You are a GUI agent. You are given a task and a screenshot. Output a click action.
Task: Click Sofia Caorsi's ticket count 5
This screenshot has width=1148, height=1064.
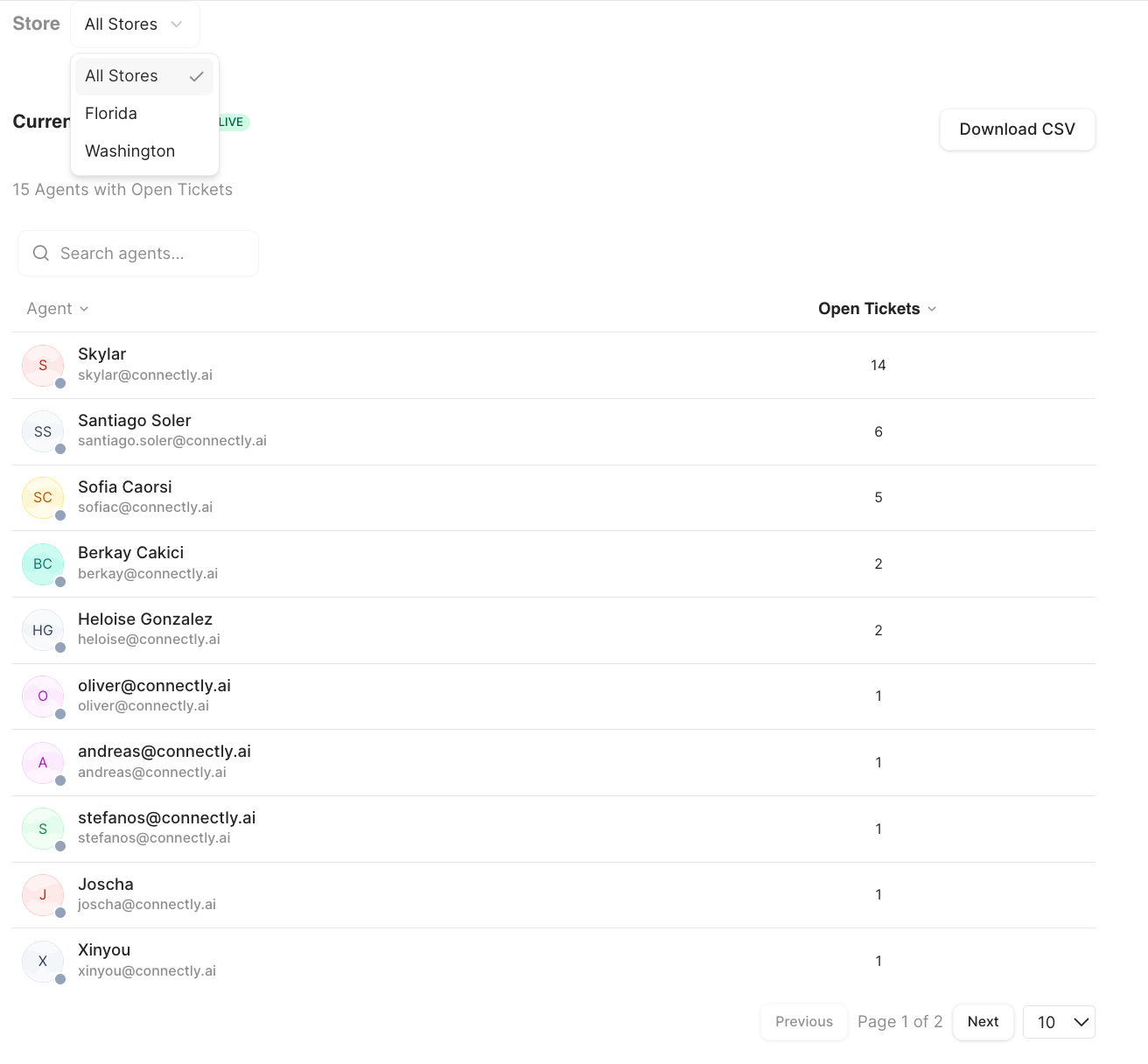point(878,498)
